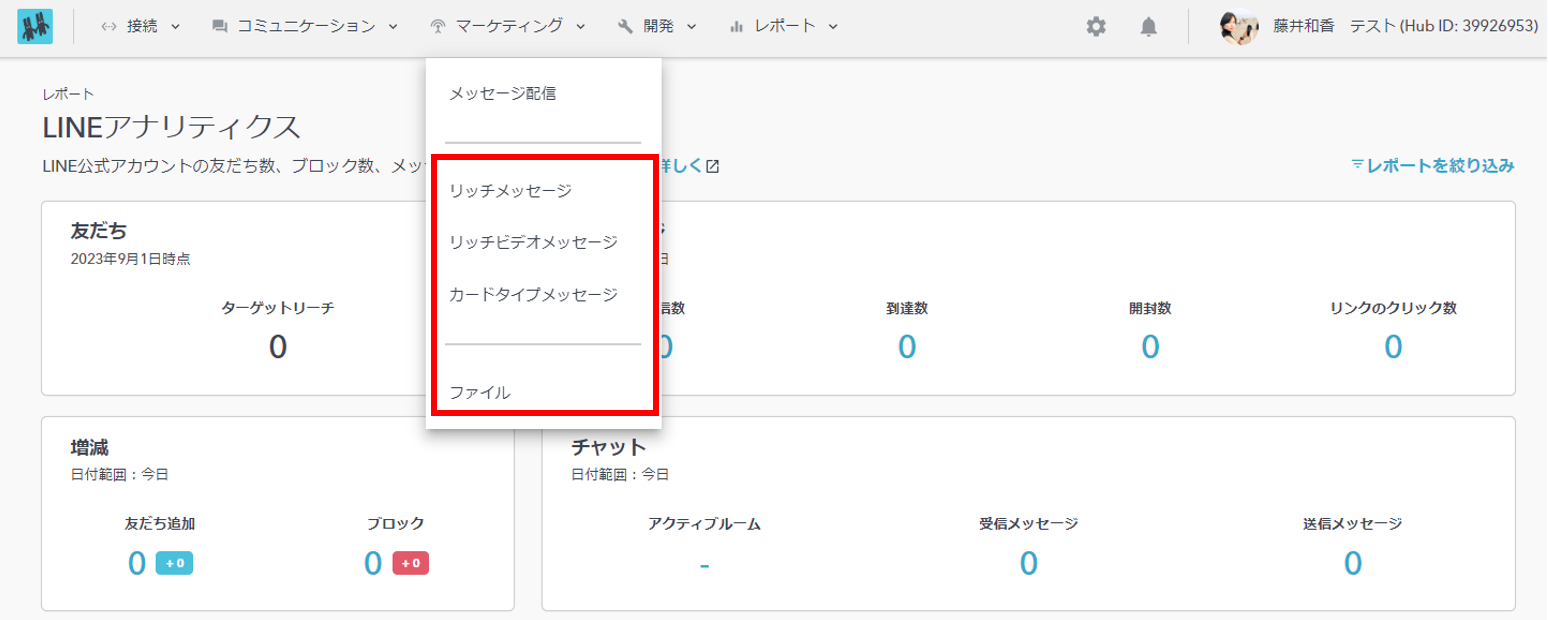Viewport: 1549px width, 620px height.
Task: Expand the 接続 dropdown menu
Action: [141, 27]
